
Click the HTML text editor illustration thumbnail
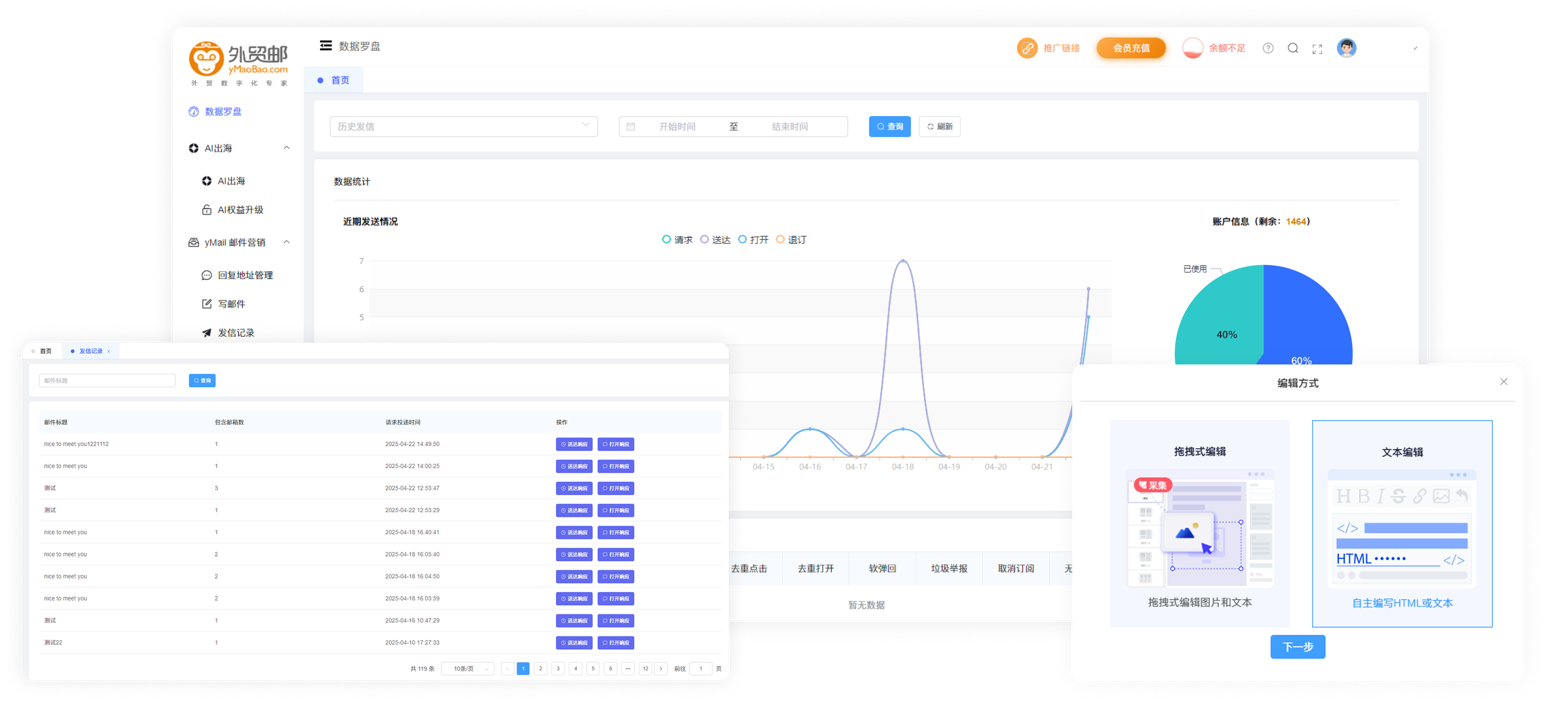1402,527
